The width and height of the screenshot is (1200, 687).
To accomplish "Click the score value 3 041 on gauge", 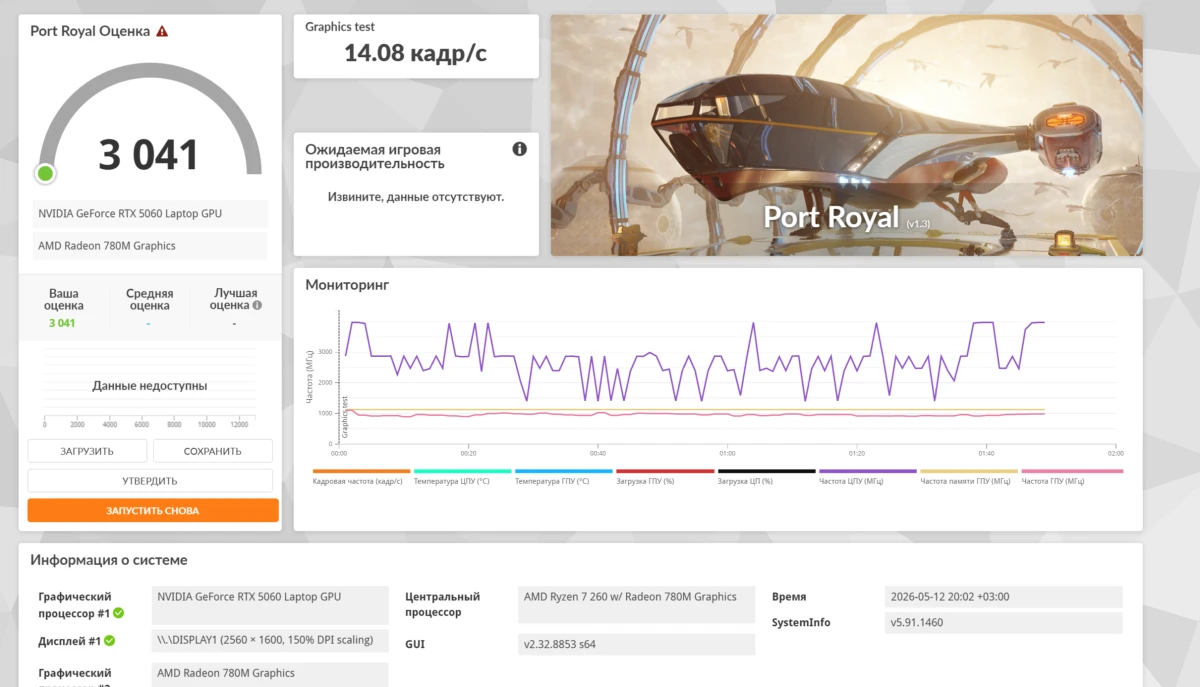I will [149, 155].
